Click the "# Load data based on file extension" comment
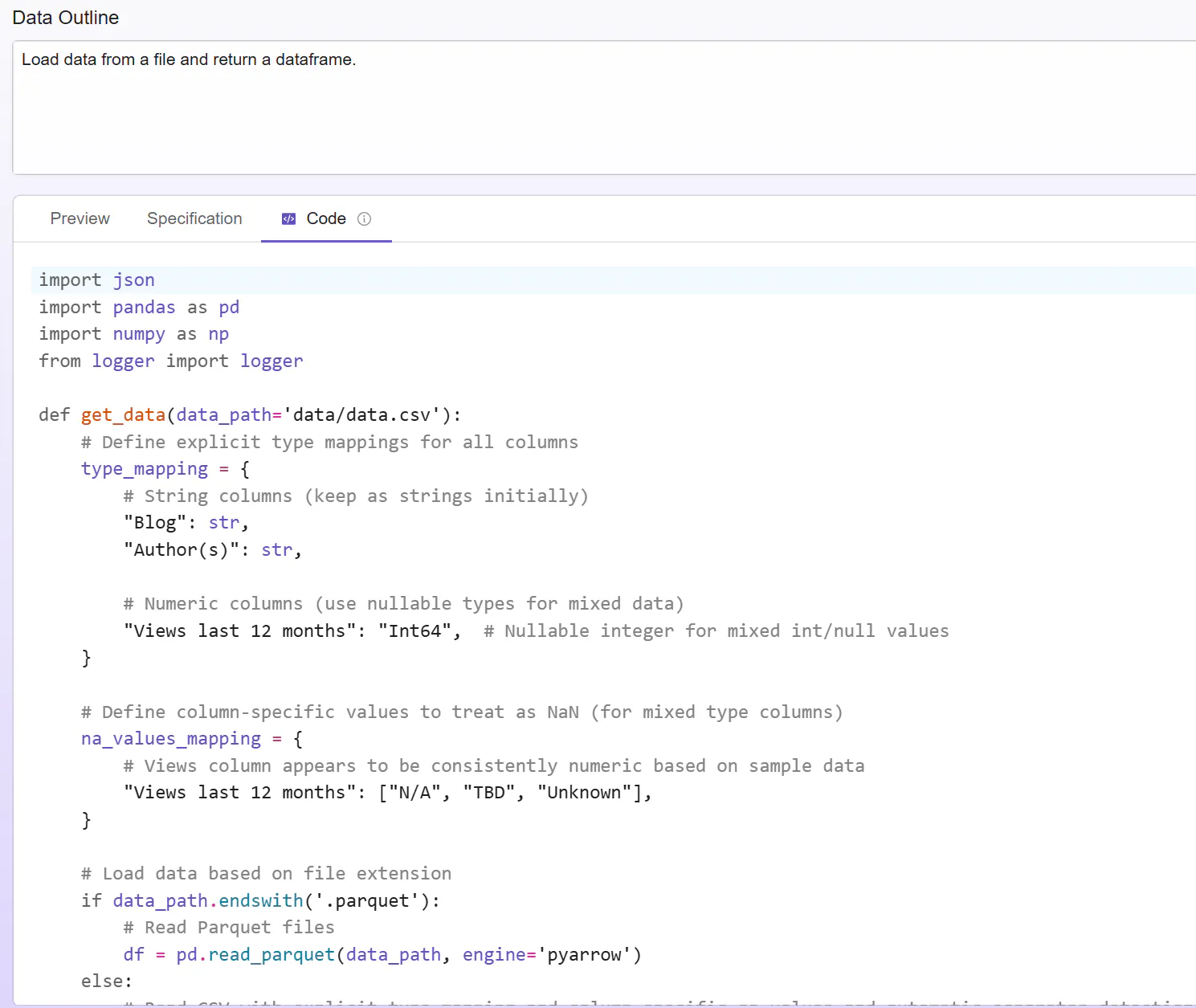This screenshot has height=1008, width=1196. click(x=266, y=874)
